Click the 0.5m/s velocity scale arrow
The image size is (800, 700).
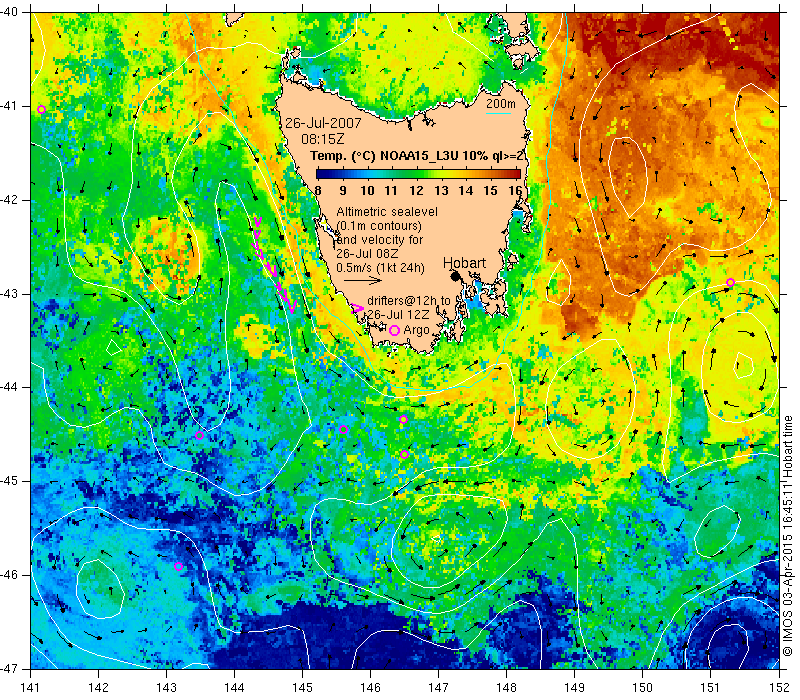click(363, 280)
